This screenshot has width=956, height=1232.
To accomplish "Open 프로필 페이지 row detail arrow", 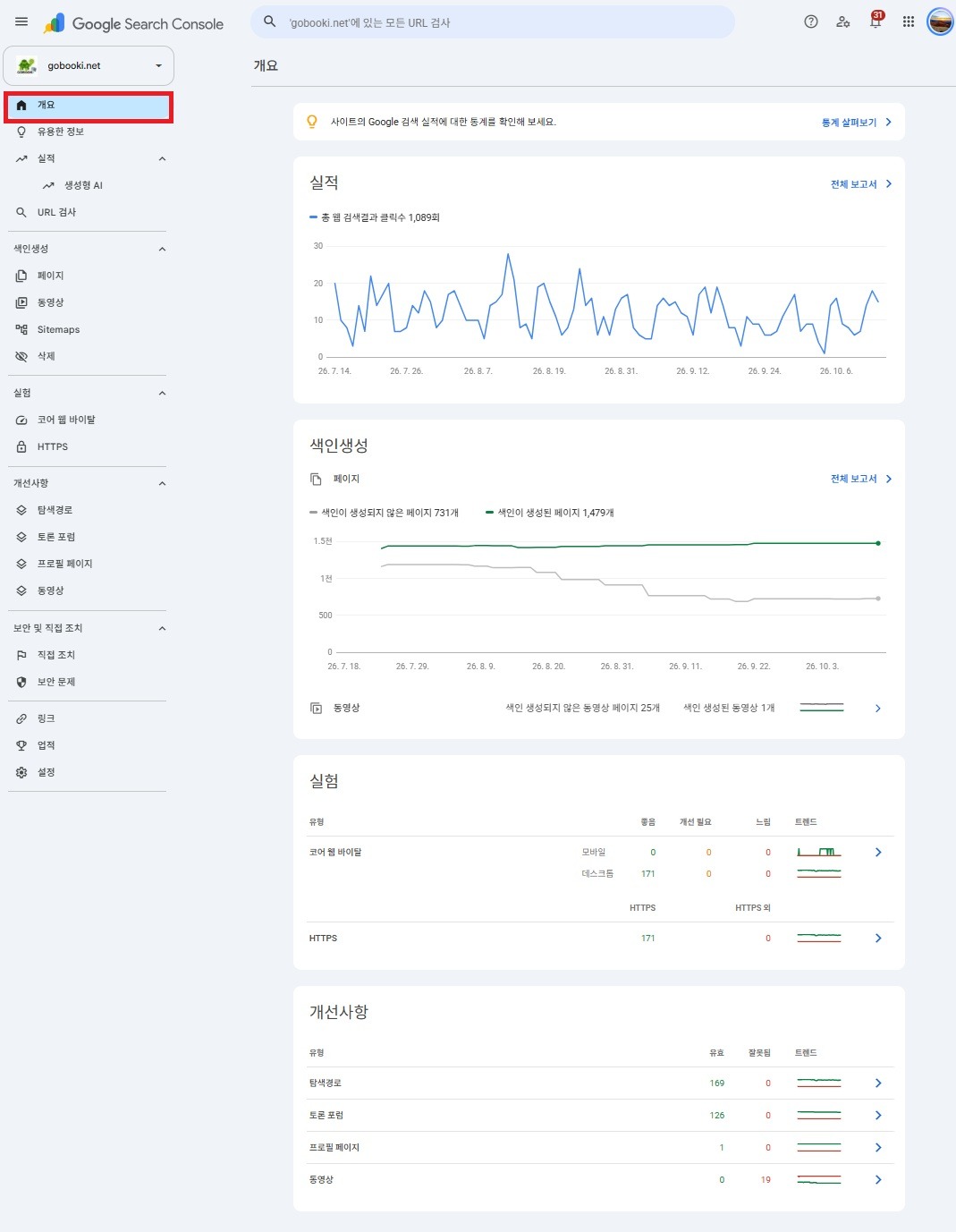I will [x=878, y=1148].
